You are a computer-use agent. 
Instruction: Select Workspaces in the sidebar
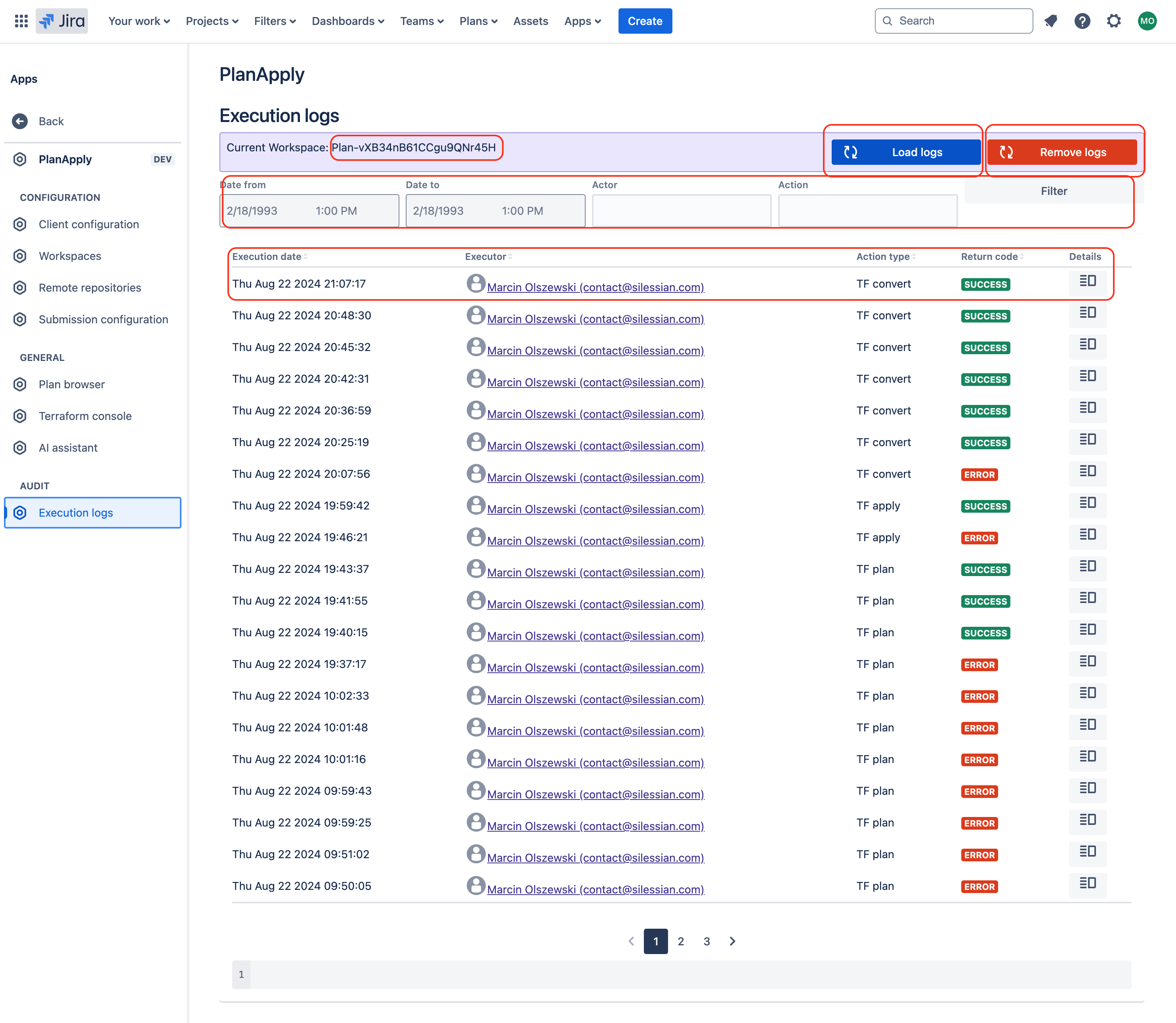pyautogui.click(x=70, y=256)
